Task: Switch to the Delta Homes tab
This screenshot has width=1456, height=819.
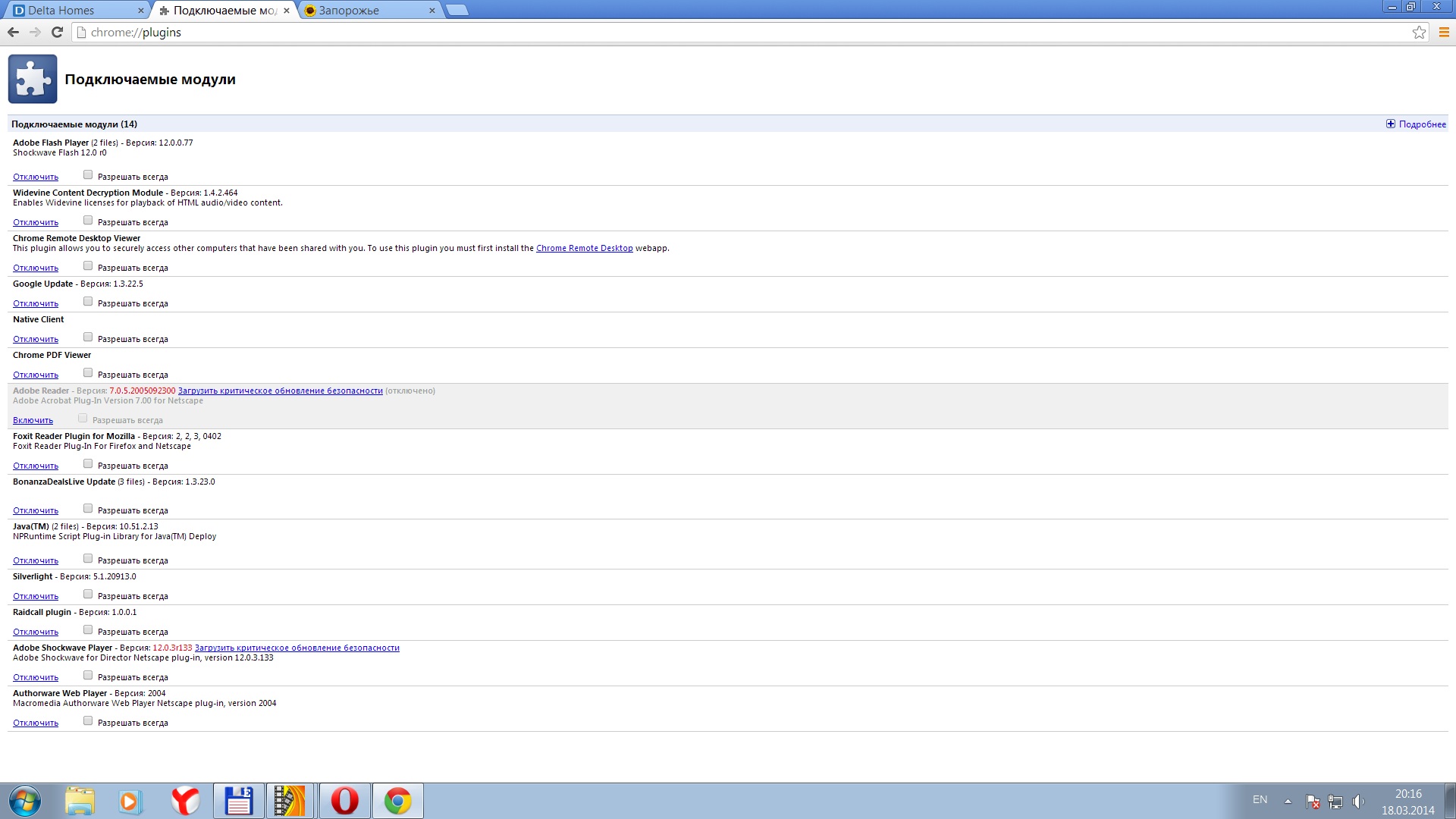Action: 76,11
